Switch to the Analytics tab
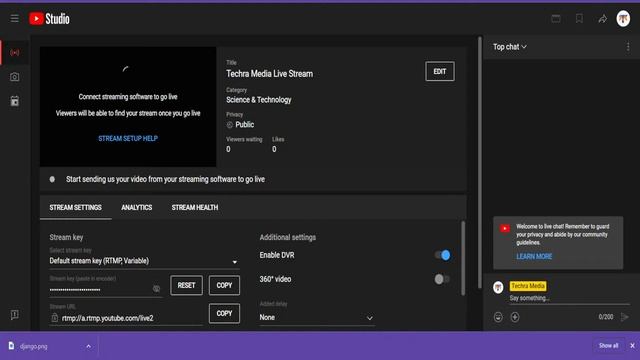The height and width of the screenshot is (360, 640). coord(137,208)
